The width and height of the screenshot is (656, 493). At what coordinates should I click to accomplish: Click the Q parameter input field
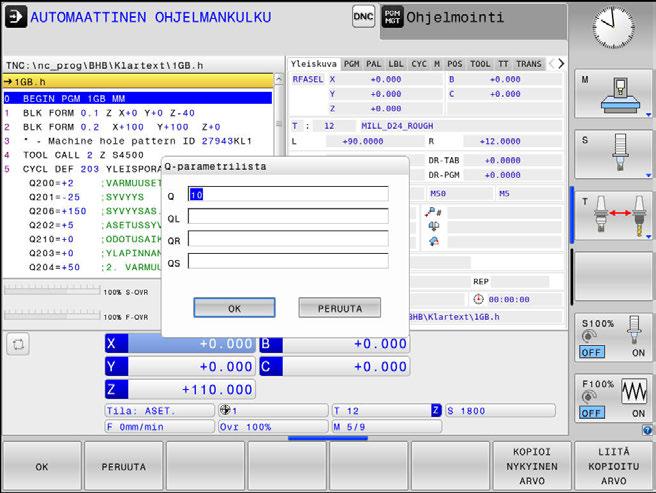point(288,194)
